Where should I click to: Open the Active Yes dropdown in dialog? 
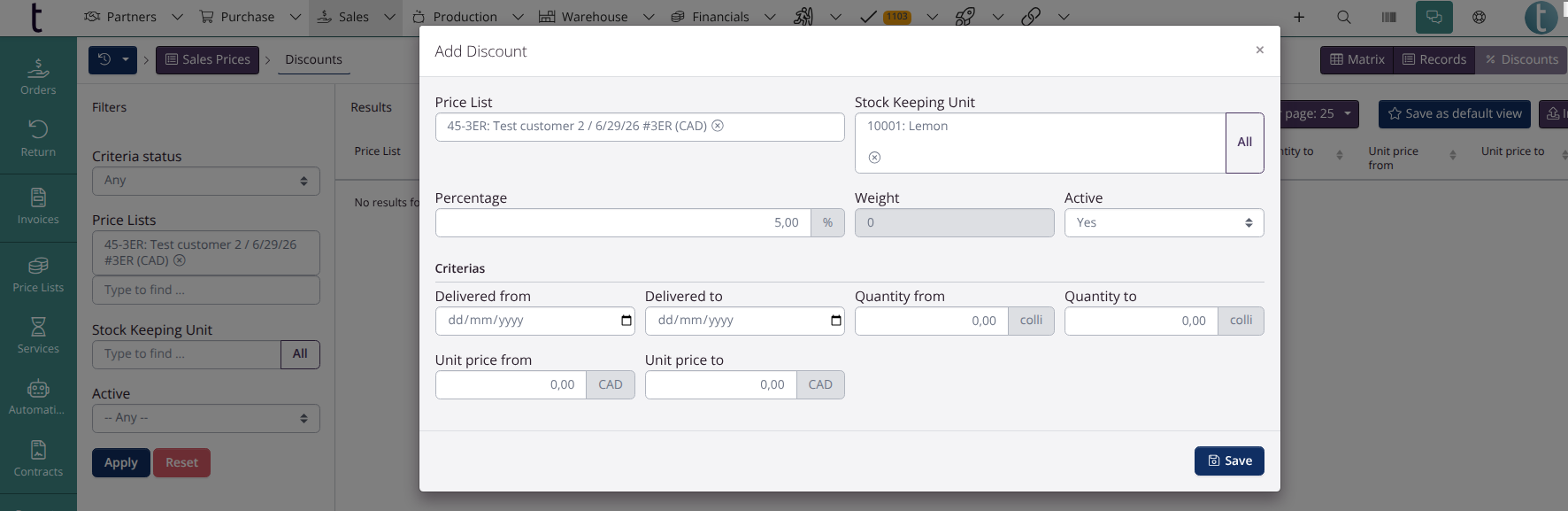point(1164,223)
